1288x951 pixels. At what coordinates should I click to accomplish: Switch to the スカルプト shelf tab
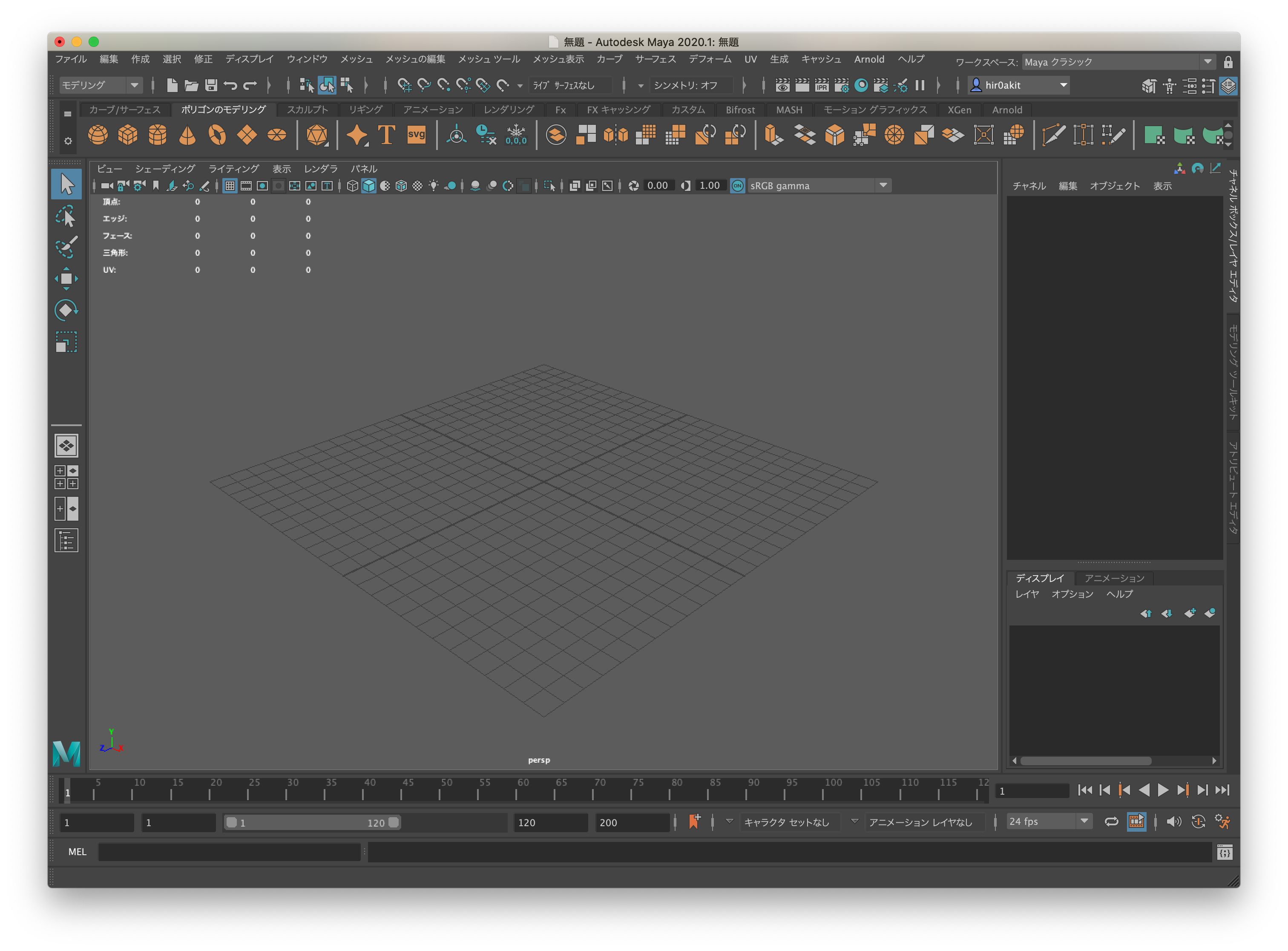(308, 110)
